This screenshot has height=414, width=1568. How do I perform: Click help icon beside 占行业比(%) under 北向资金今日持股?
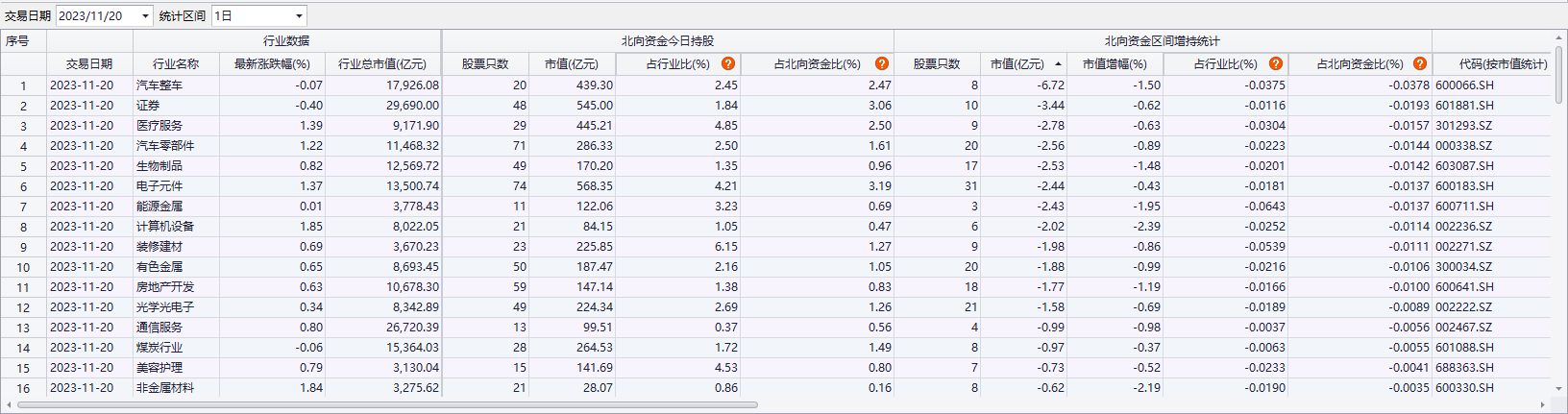coord(728,63)
